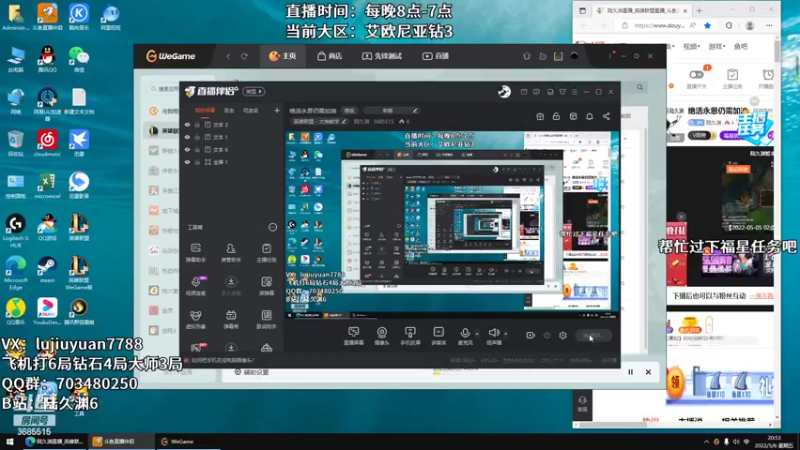
Task: Open 鱼吧 link in browser page
Action: click(x=741, y=46)
